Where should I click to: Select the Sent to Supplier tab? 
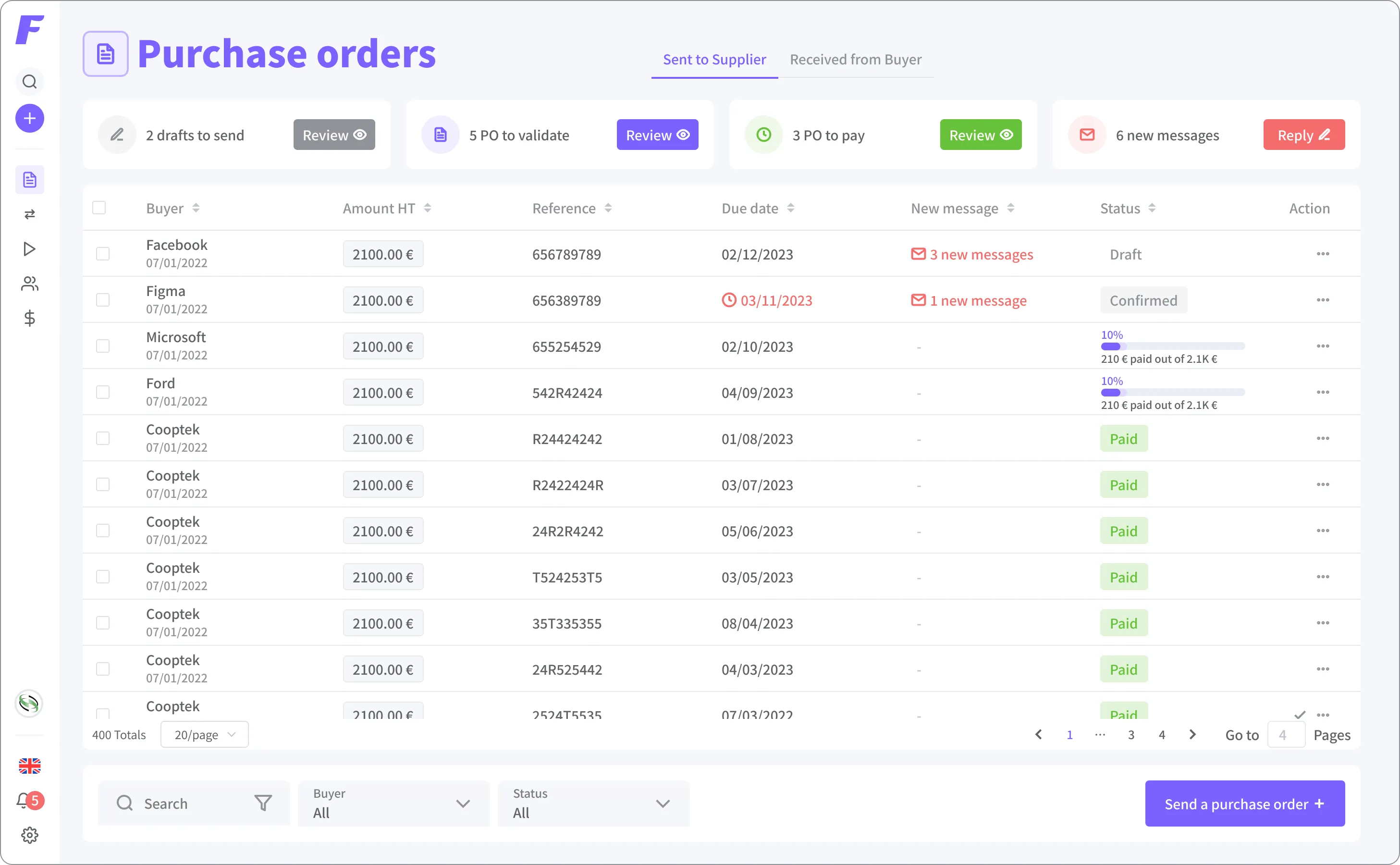[714, 59]
